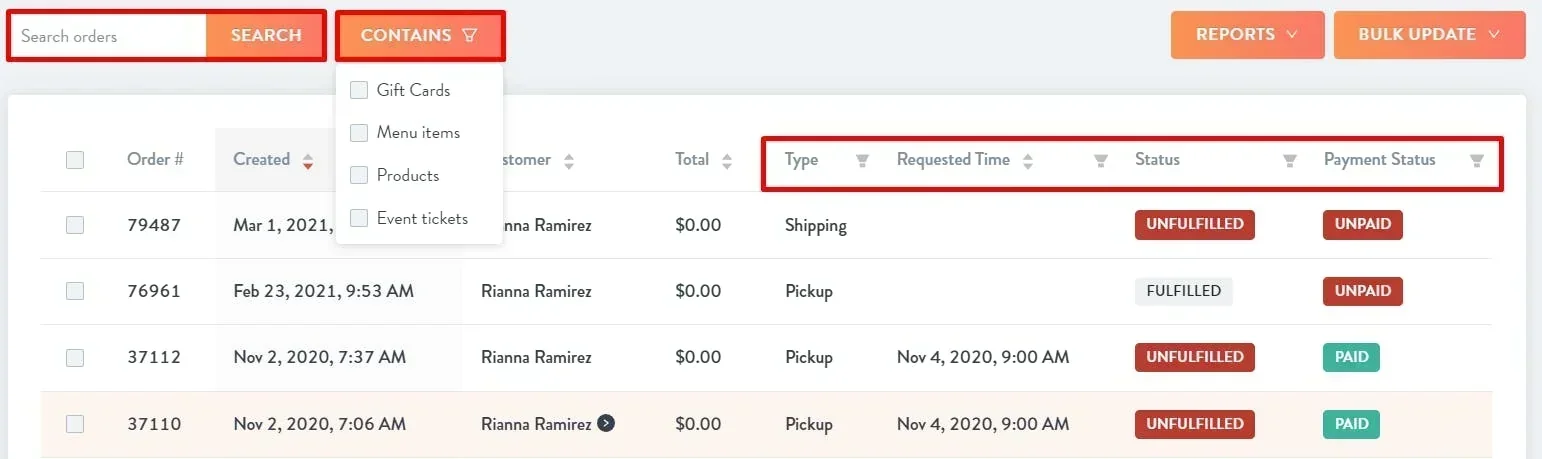Sort by Customer column arrows
1542x459 pixels.
tap(569, 160)
